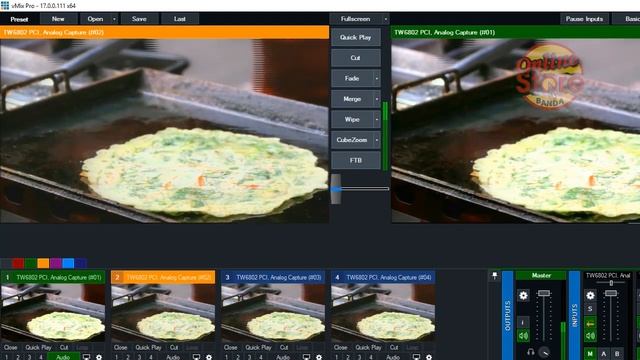Apply the Merge transition
Image resolution: width=640 pixels, height=360 pixels.
tap(352, 99)
